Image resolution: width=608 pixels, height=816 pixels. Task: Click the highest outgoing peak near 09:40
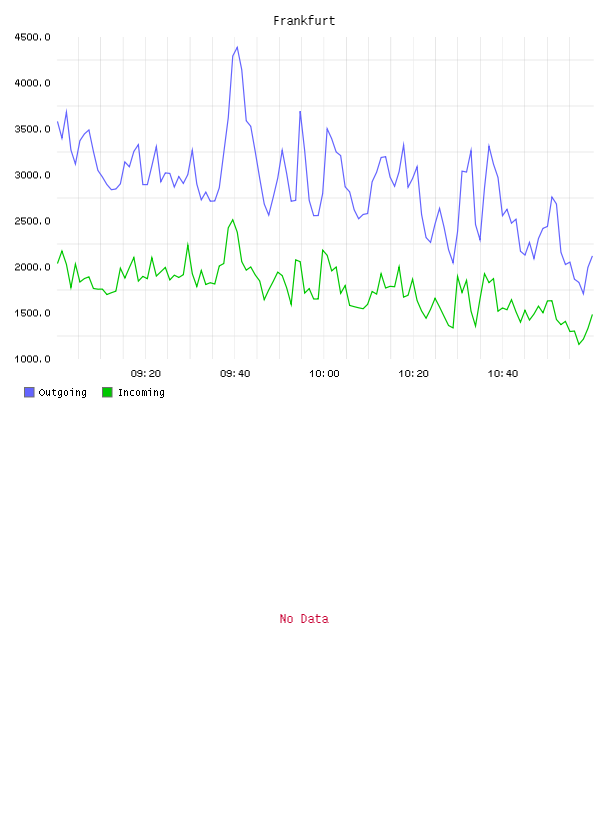(237, 47)
